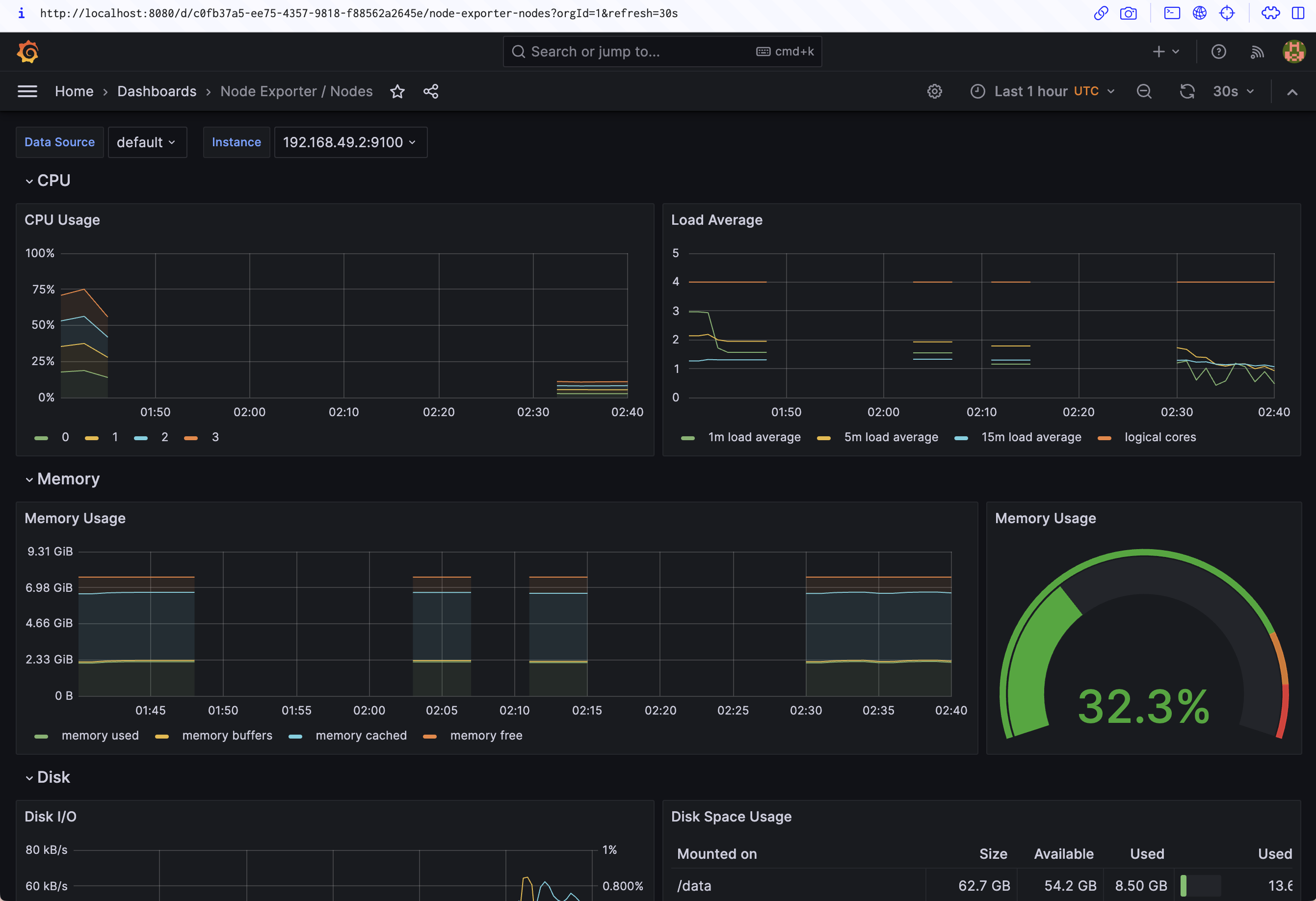Open the Instance 192.168.49.2:9100 dropdown
Image resolution: width=1316 pixels, height=901 pixels.
point(350,142)
